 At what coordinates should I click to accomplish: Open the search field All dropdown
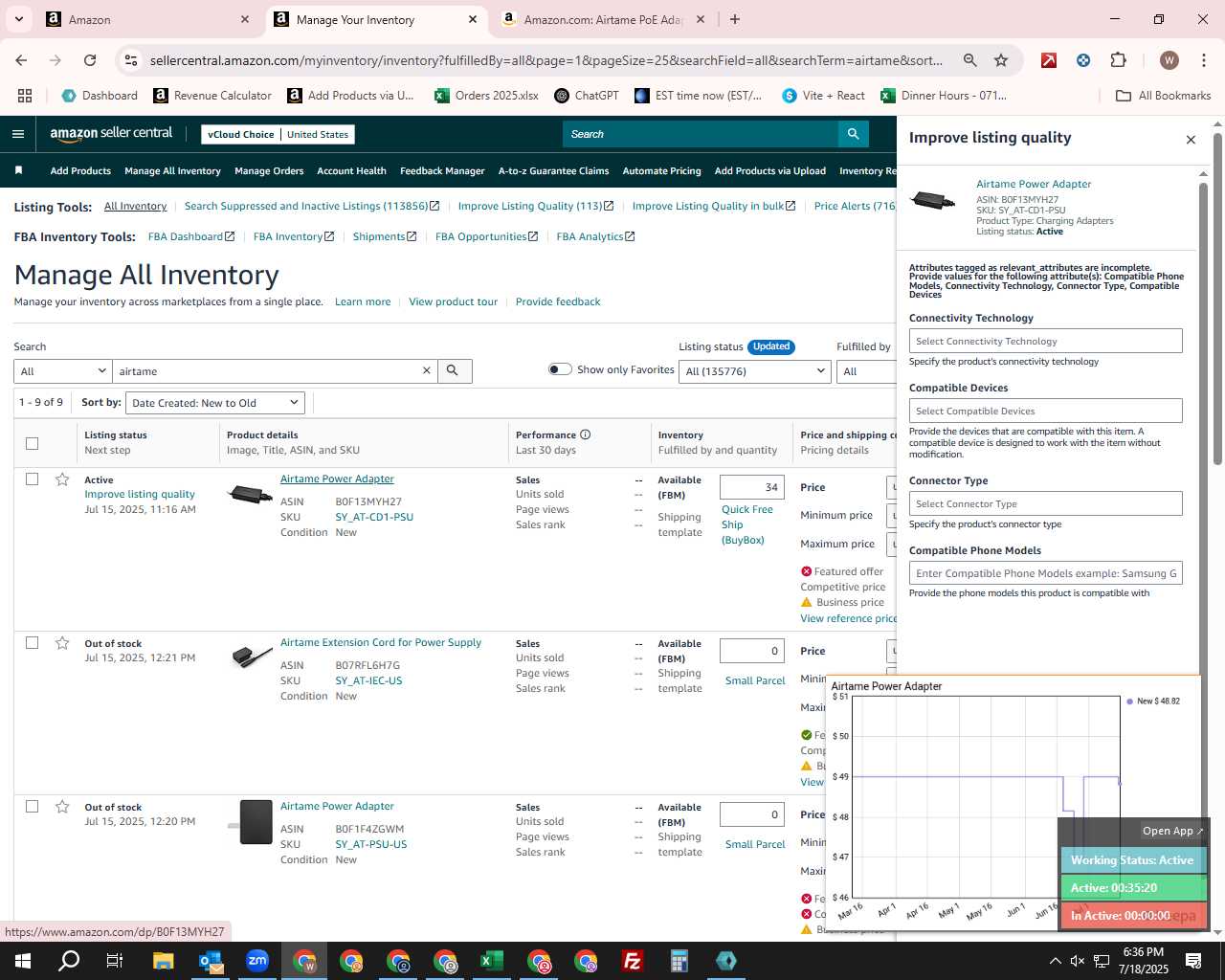pos(63,371)
